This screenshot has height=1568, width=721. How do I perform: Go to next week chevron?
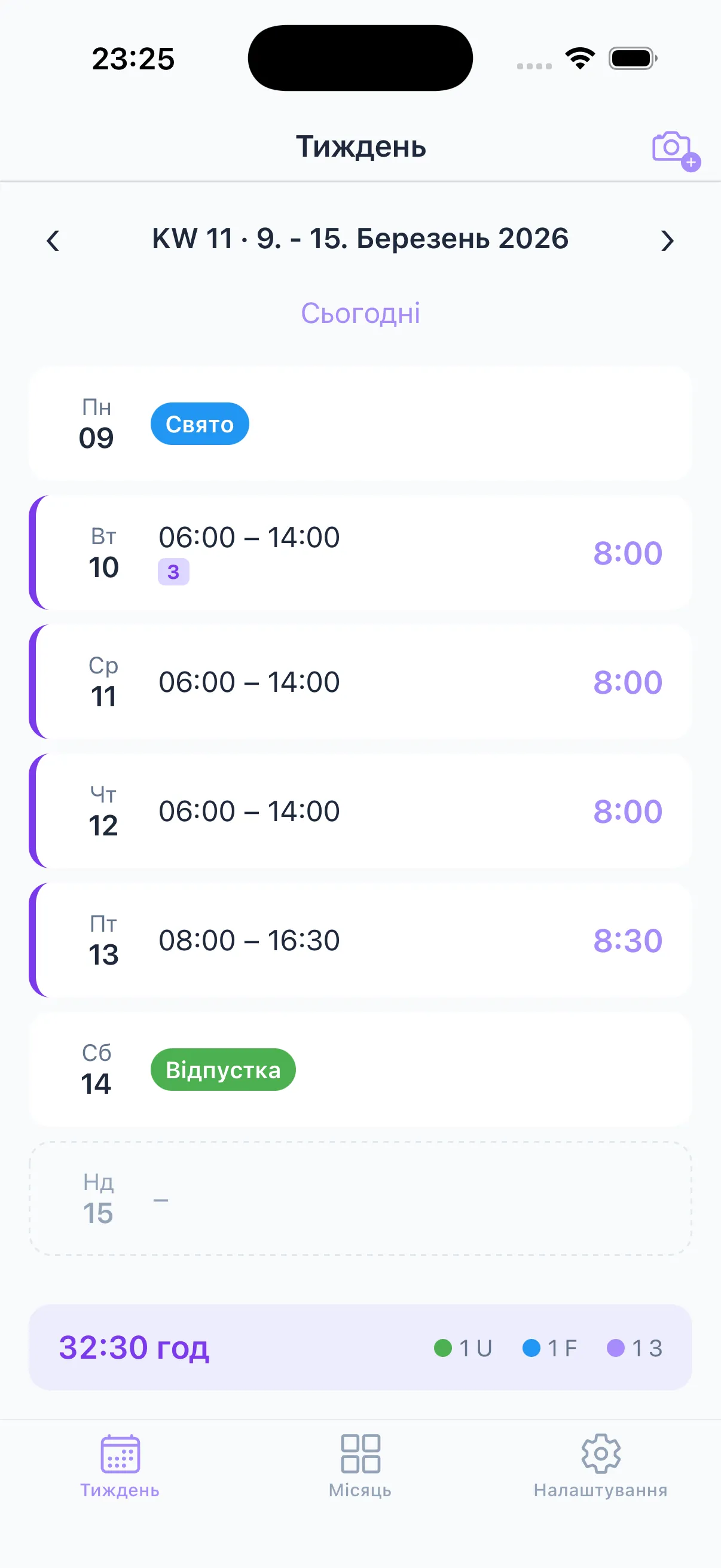click(667, 240)
